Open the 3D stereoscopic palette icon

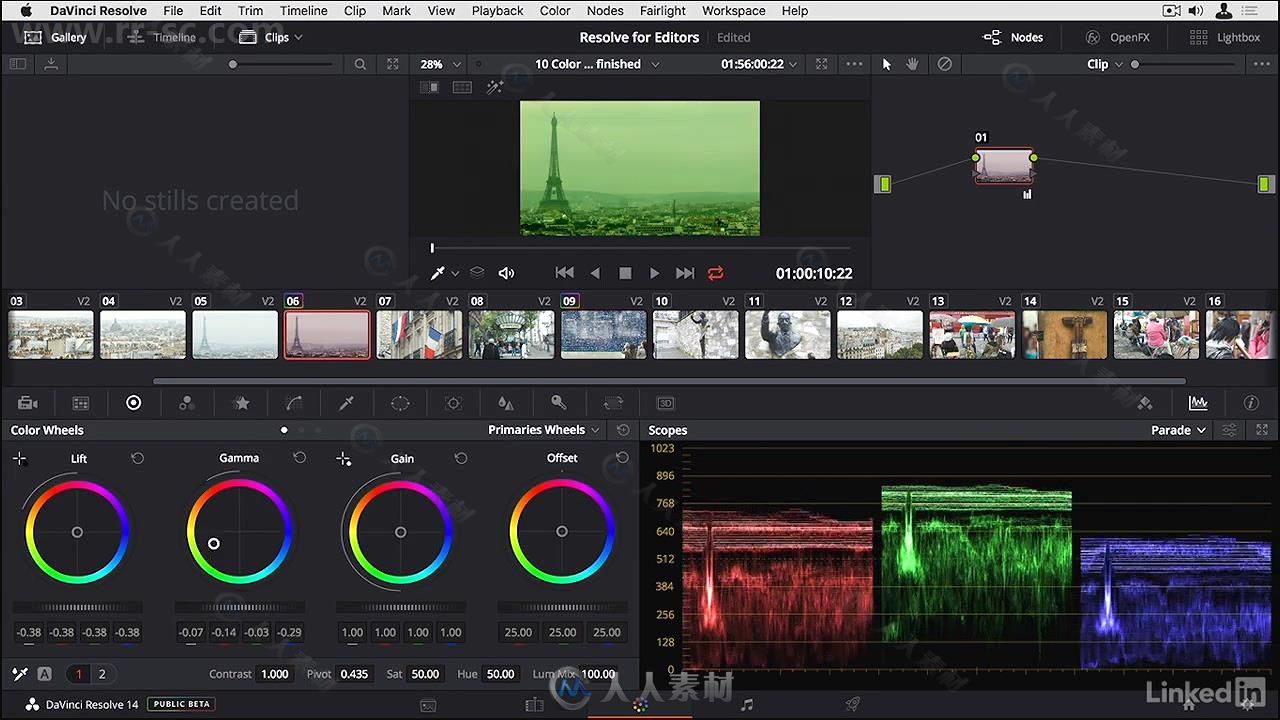[x=666, y=403]
